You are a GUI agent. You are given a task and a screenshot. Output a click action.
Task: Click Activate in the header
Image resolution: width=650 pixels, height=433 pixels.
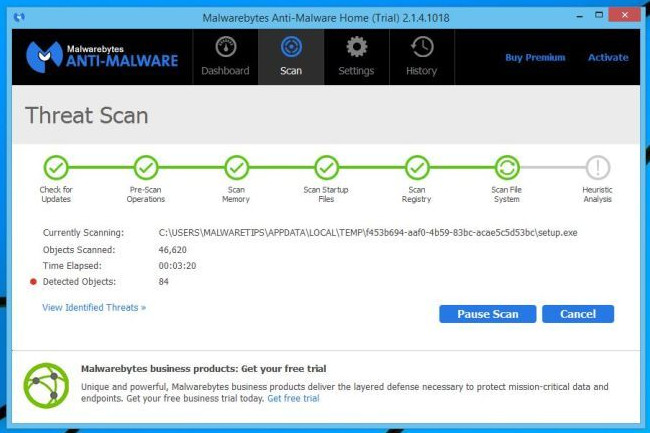click(x=608, y=58)
